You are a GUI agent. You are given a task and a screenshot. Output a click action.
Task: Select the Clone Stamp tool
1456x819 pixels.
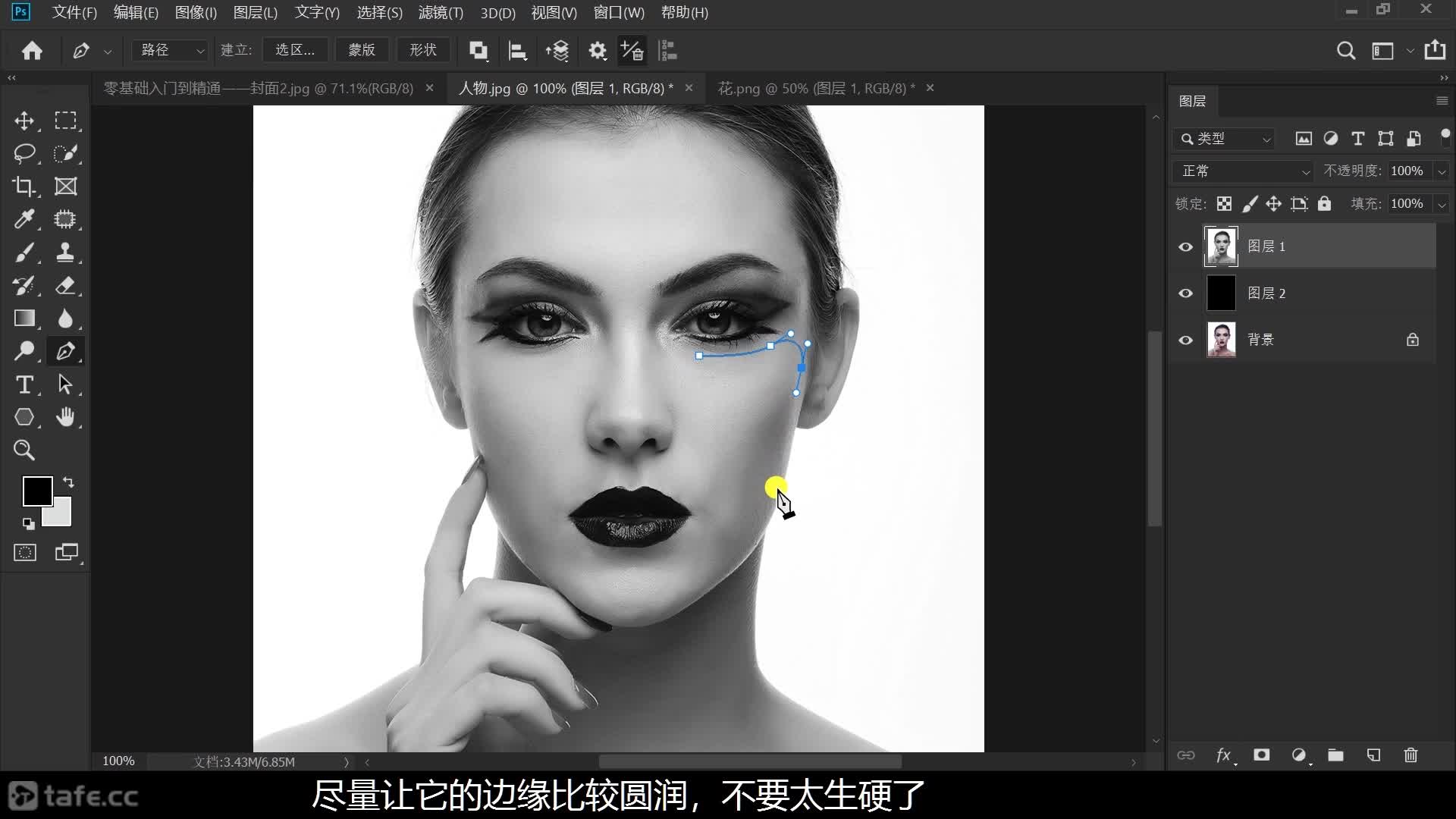point(65,253)
